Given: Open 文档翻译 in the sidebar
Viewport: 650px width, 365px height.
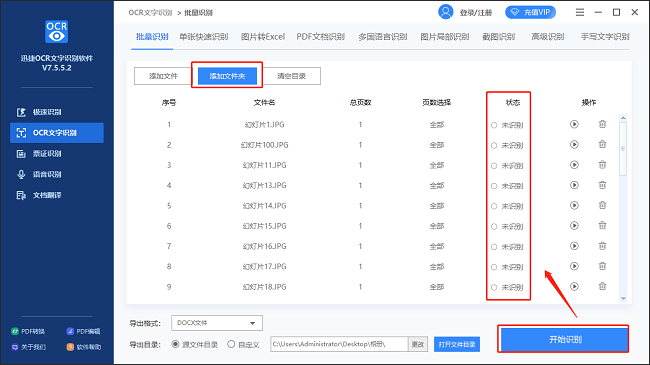Looking at the screenshot, I should click(x=57, y=195).
